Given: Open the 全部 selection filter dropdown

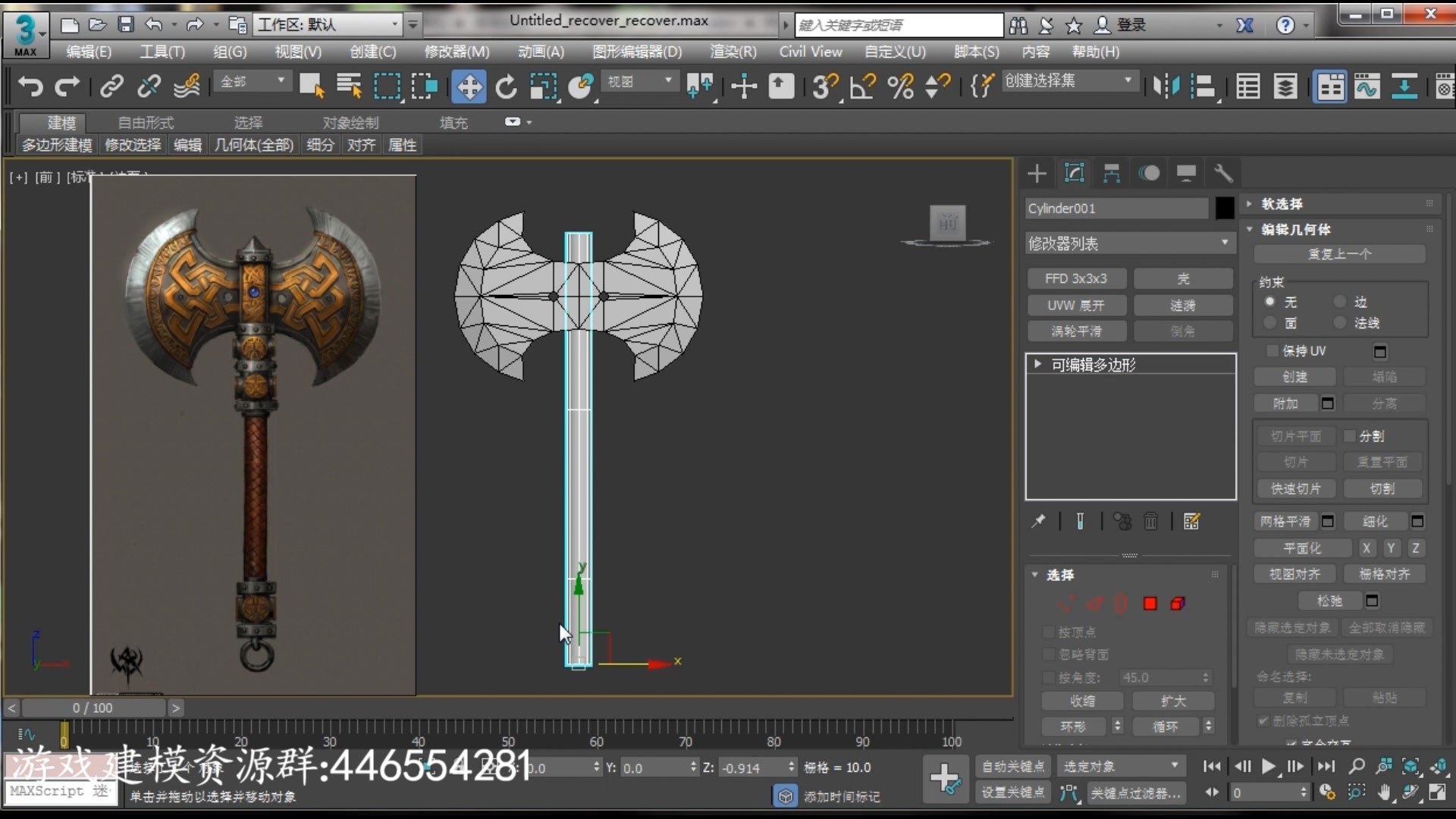Looking at the screenshot, I should (253, 80).
